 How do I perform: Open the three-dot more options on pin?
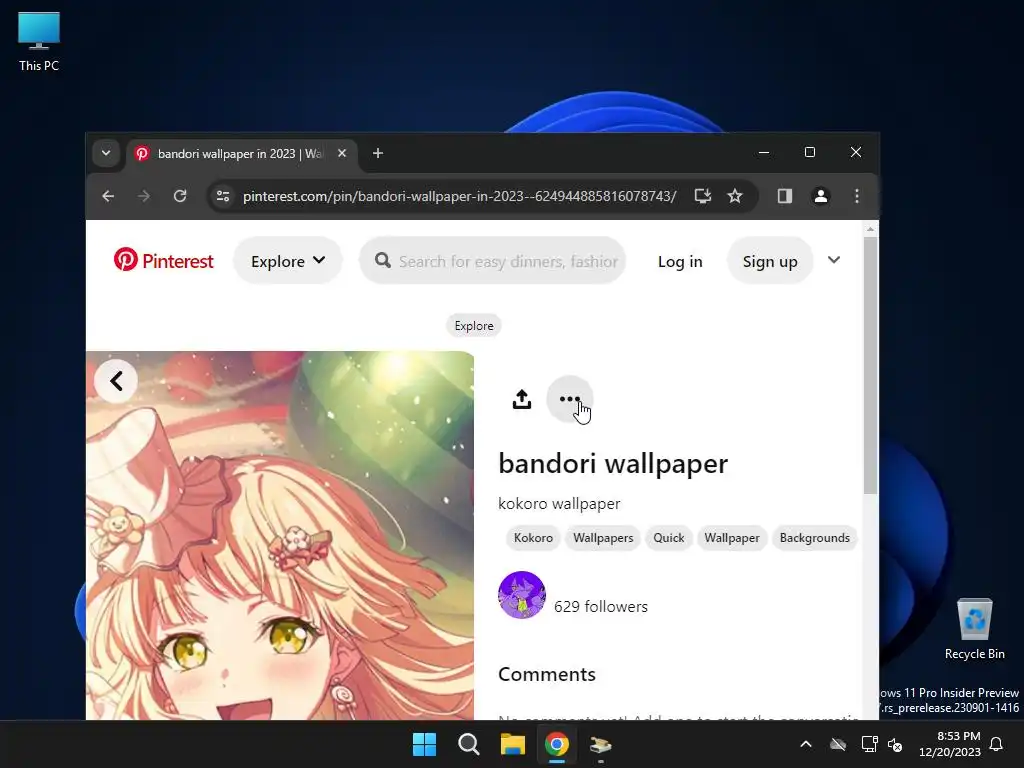569,399
